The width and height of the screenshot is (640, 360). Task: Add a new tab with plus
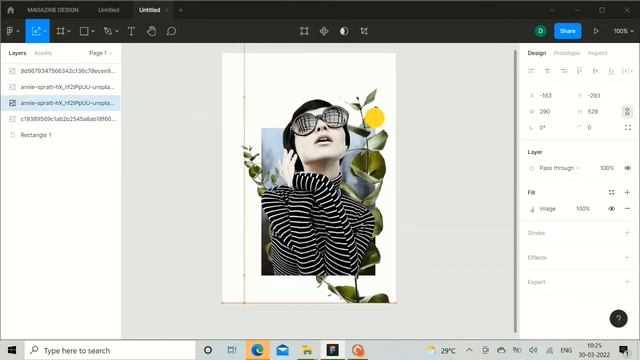(180, 10)
